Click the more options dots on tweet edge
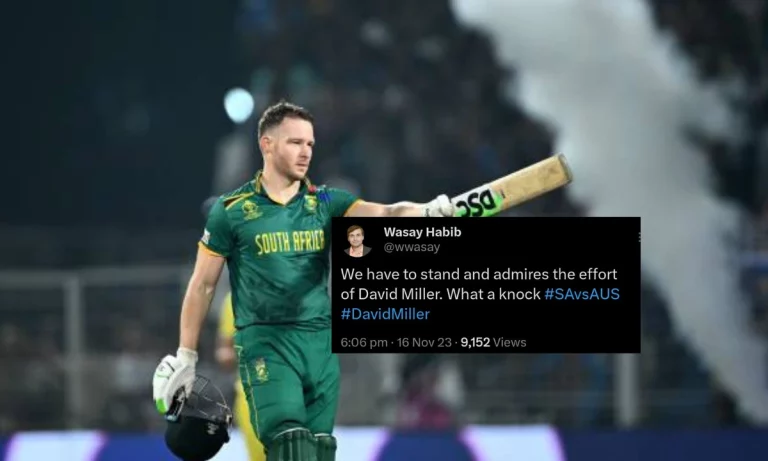The height and width of the screenshot is (461, 768). click(x=639, y=237)
